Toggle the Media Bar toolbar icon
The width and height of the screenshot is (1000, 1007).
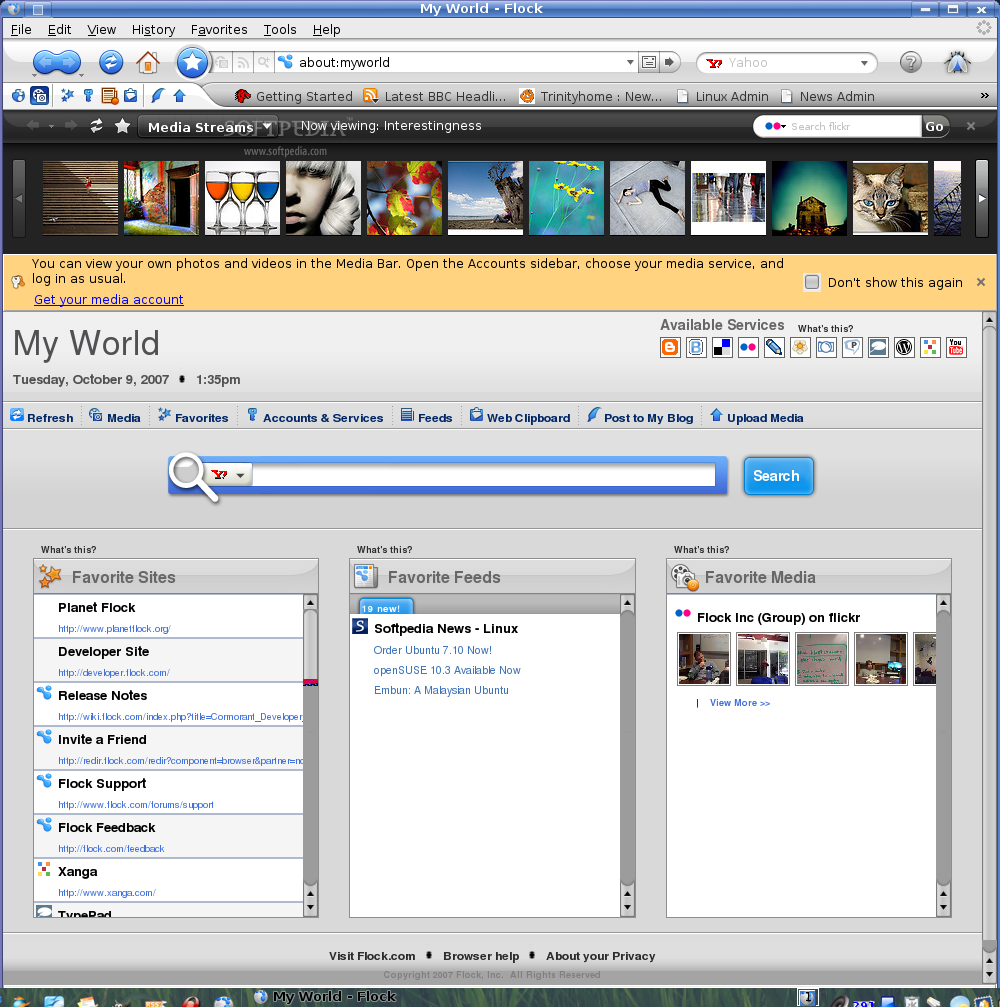pyautogui.click(x=39, y=96)
